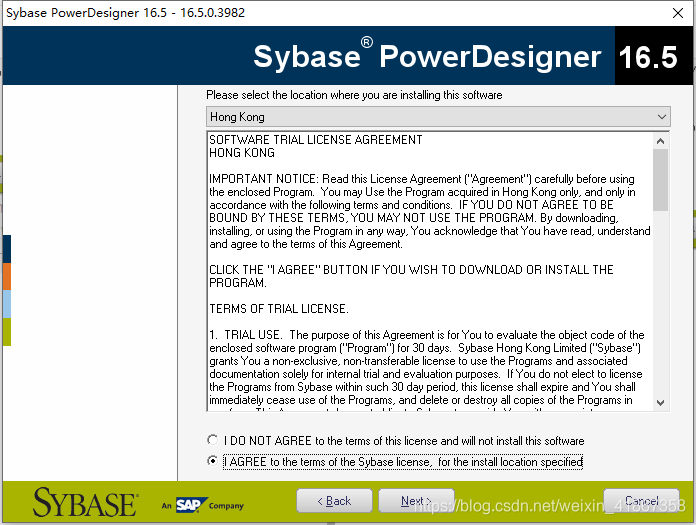Image resolution: width=696 pixels, height=525 pixels.
Task: Open the install location dropdown showing Hong Kong
Action: tap(438, 117)
